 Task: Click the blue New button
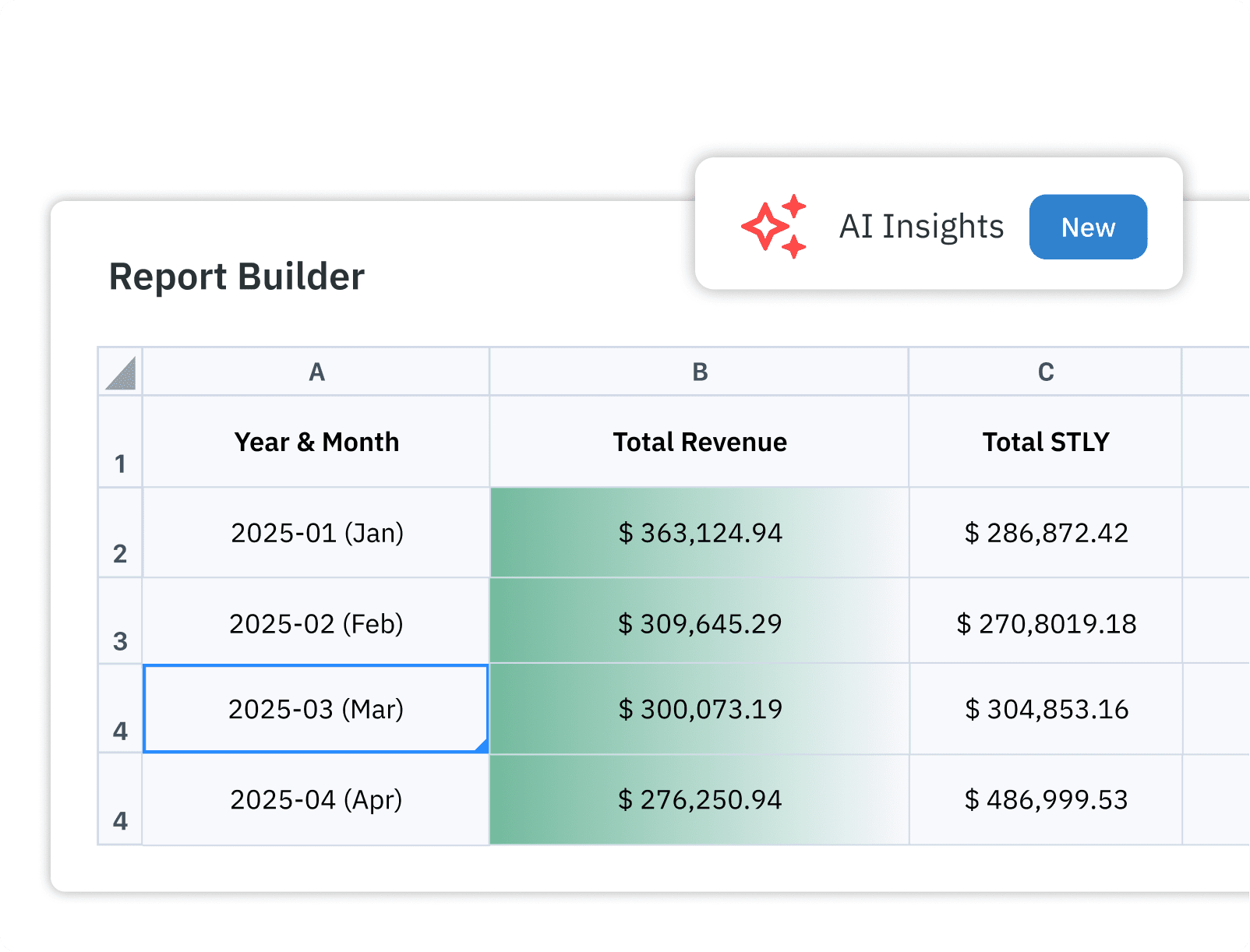pos(1087,227)
